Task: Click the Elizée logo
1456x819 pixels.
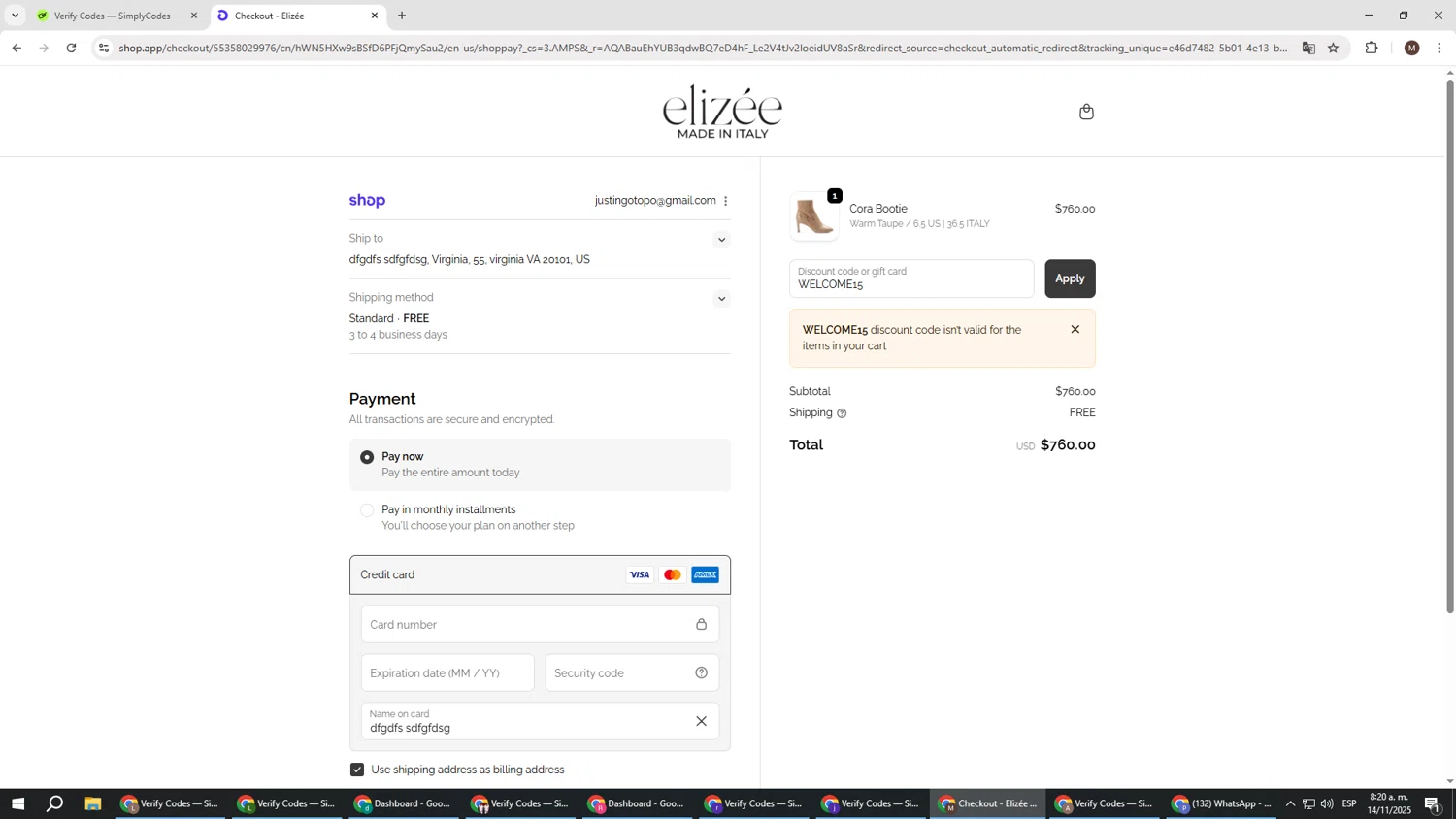Action: click(x=723, y=112)
